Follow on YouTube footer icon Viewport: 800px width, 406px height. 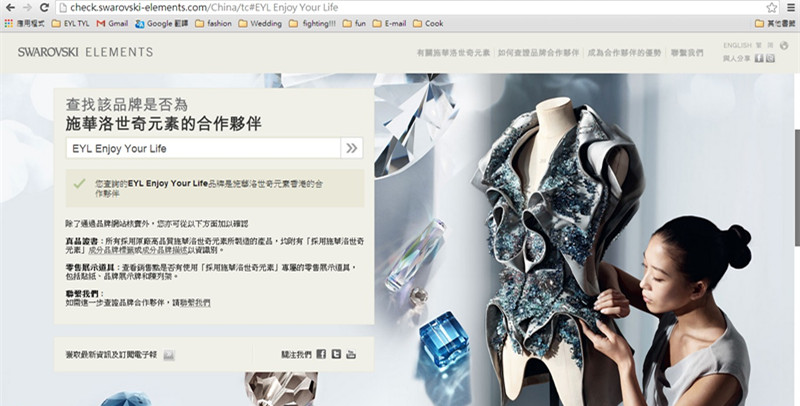pos(351,354)
